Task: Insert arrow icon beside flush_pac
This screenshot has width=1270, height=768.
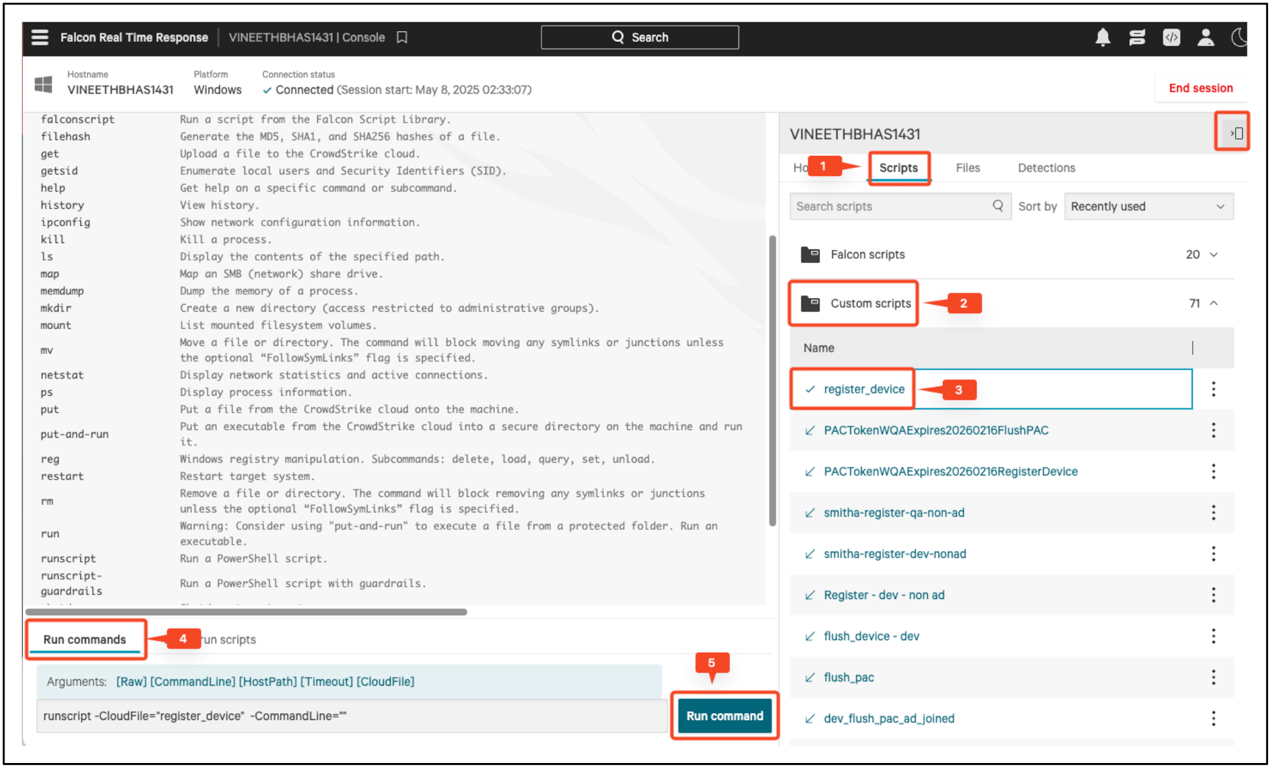Action: pyautogui.click(x=810, y=677)
